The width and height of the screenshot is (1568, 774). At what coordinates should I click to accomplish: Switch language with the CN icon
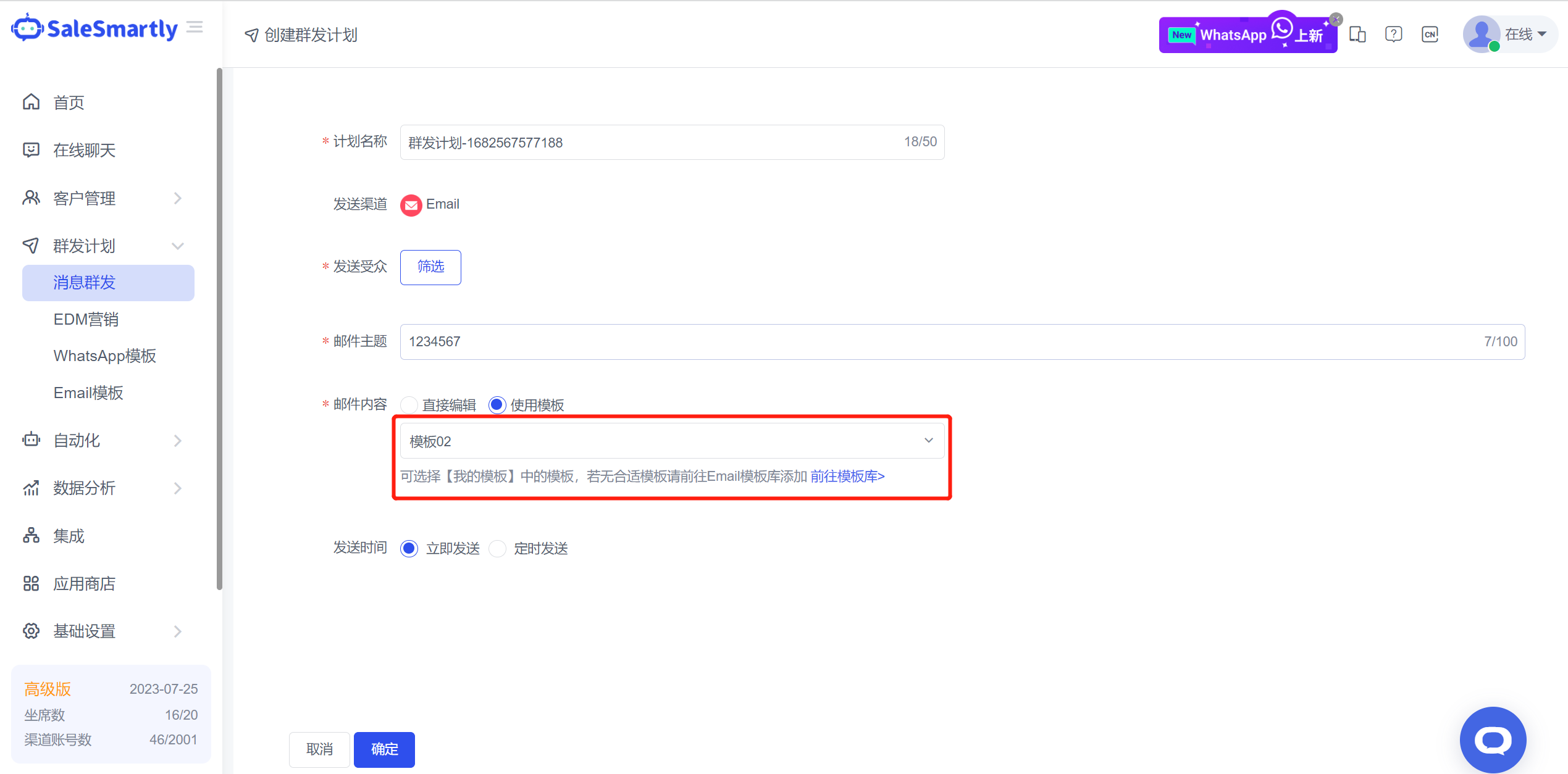tap(1430, 35)
